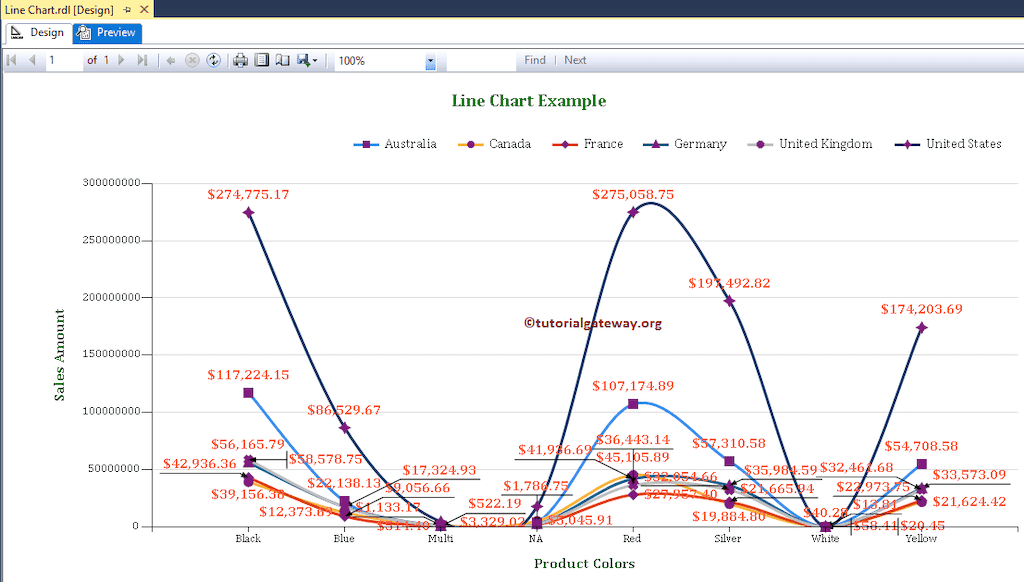
Task: Open the export format dropdown
Action: [x=317, y=60]
